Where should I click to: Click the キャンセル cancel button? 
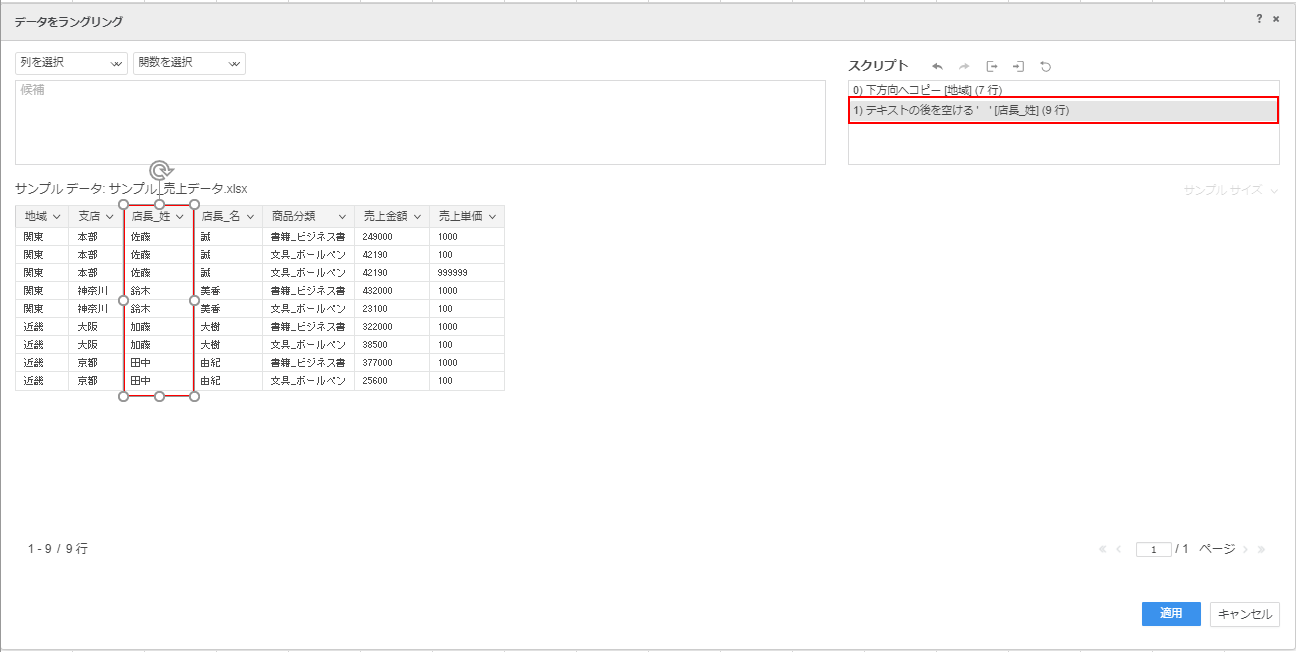(x=1245, y=614)
